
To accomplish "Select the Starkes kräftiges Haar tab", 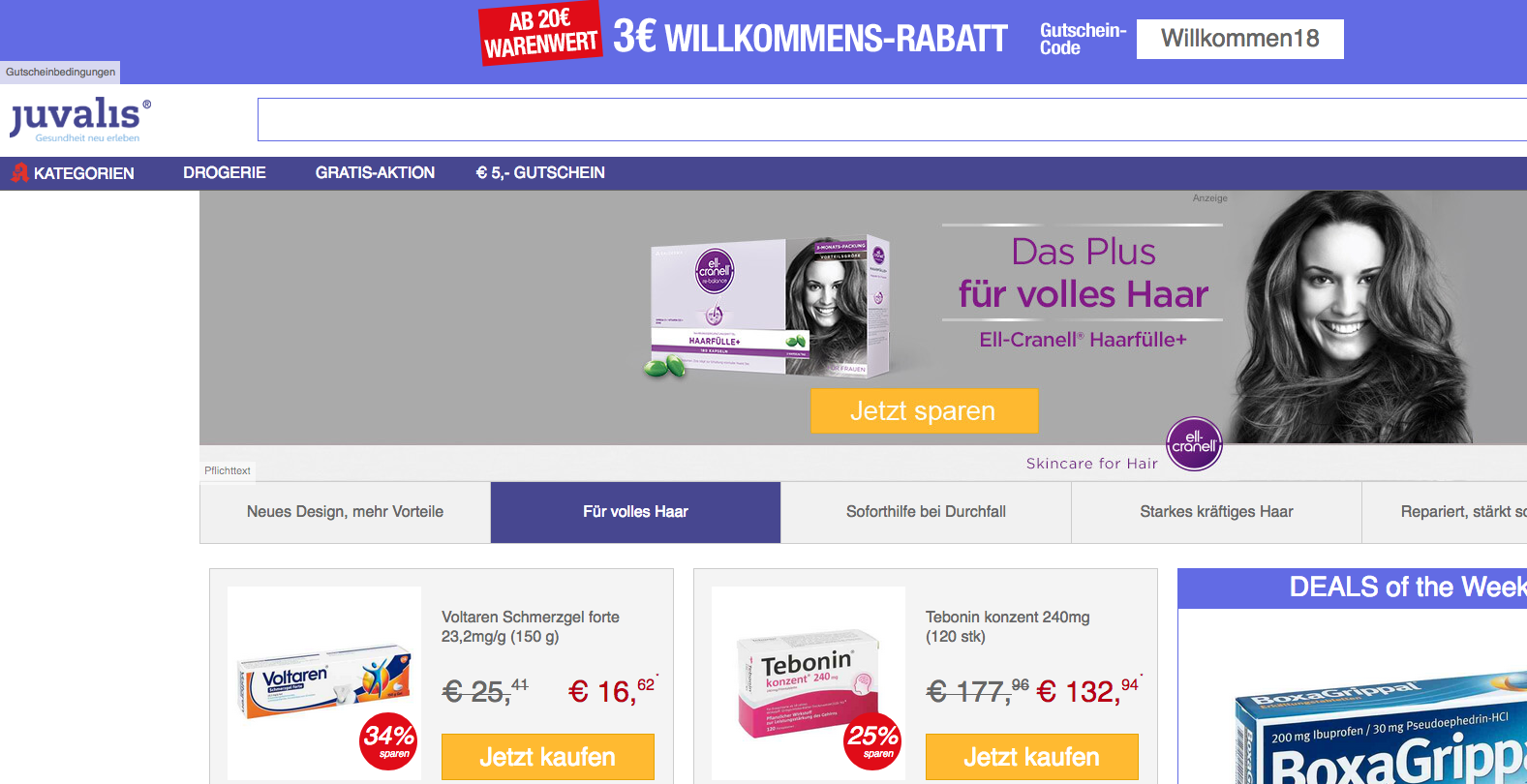I will click(1216, 512).
